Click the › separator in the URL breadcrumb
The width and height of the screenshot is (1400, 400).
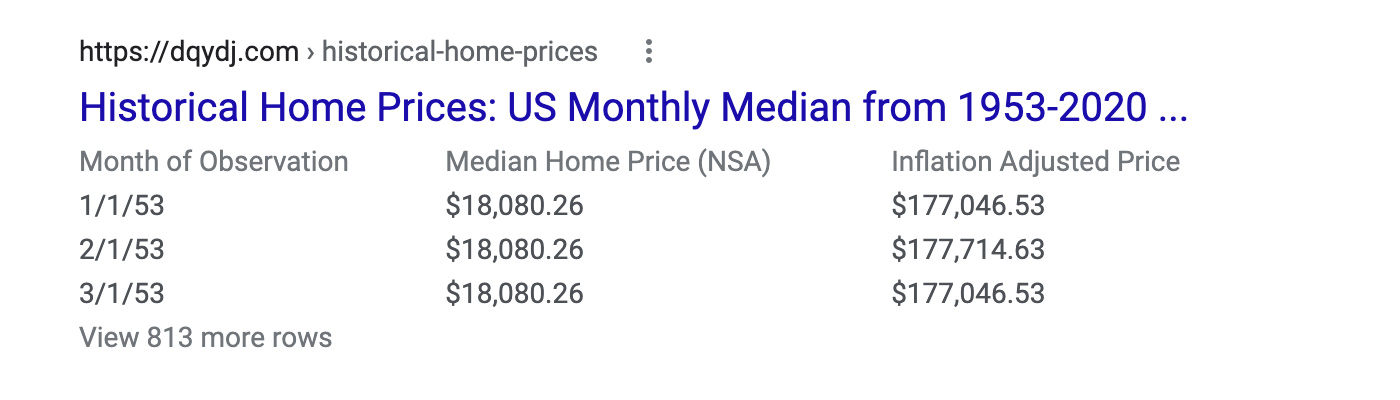pos(311,53)
